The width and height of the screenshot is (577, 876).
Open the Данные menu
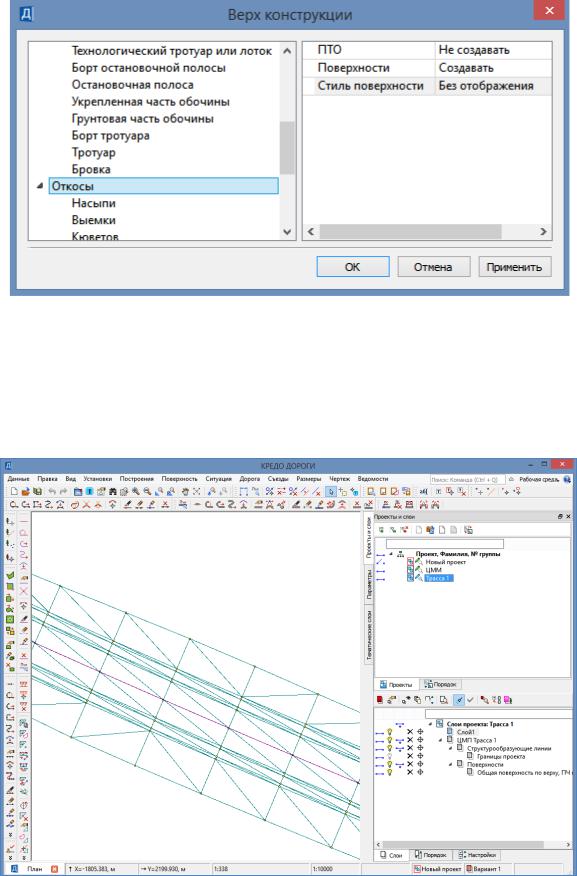(x=18, y=479)
